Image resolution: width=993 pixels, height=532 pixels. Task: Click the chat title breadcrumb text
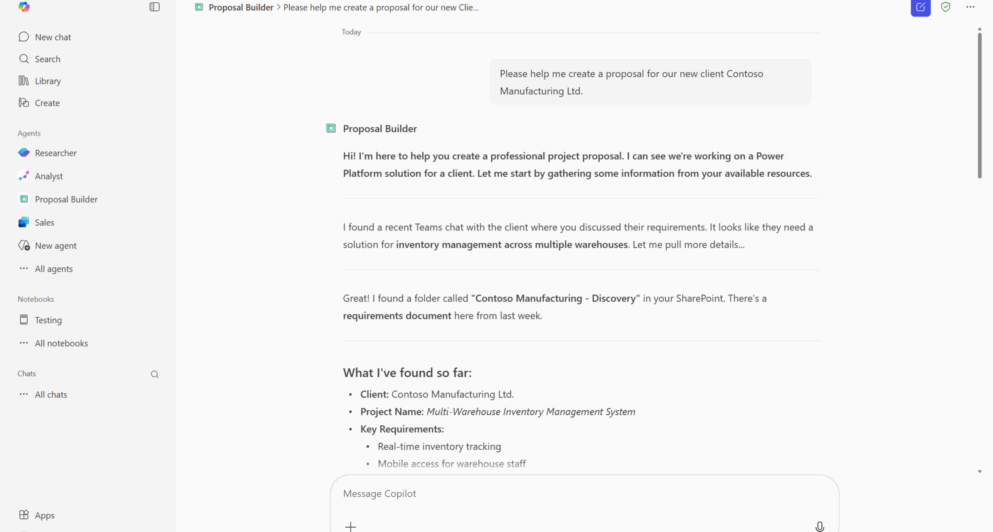pos(381,8)
